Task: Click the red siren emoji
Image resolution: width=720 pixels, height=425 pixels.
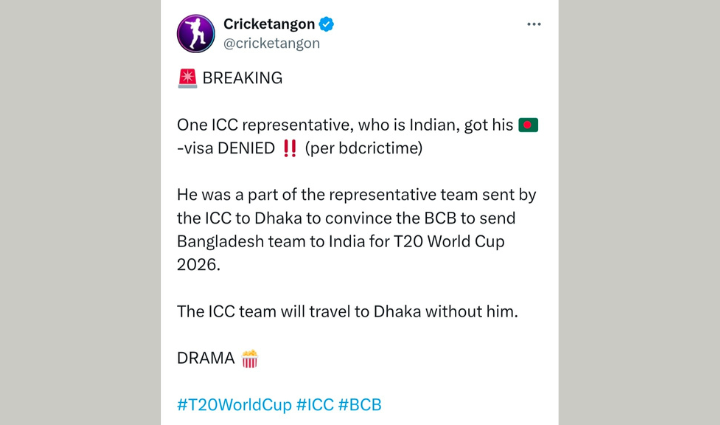Action: 187,78
